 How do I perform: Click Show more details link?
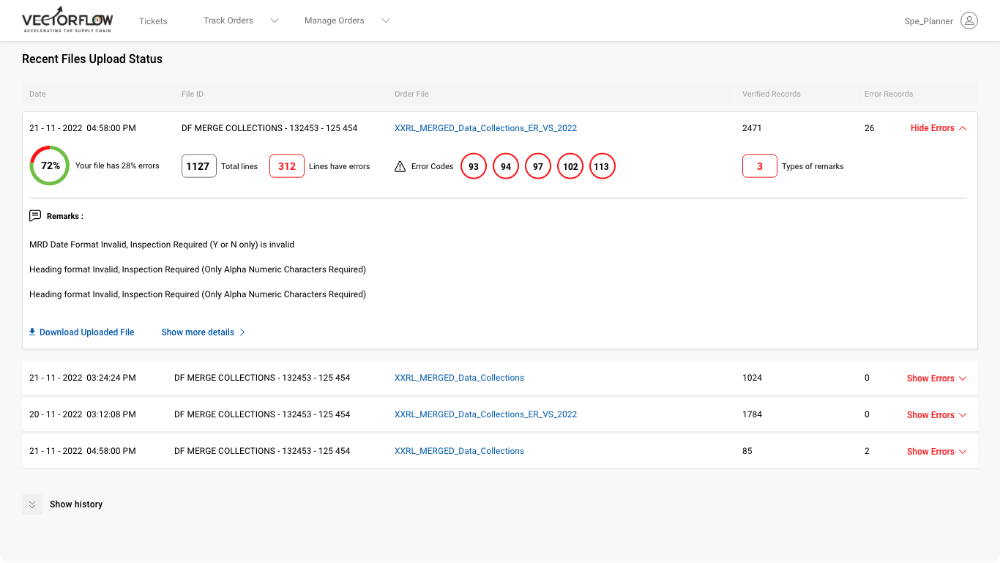(x=203, y=332)
